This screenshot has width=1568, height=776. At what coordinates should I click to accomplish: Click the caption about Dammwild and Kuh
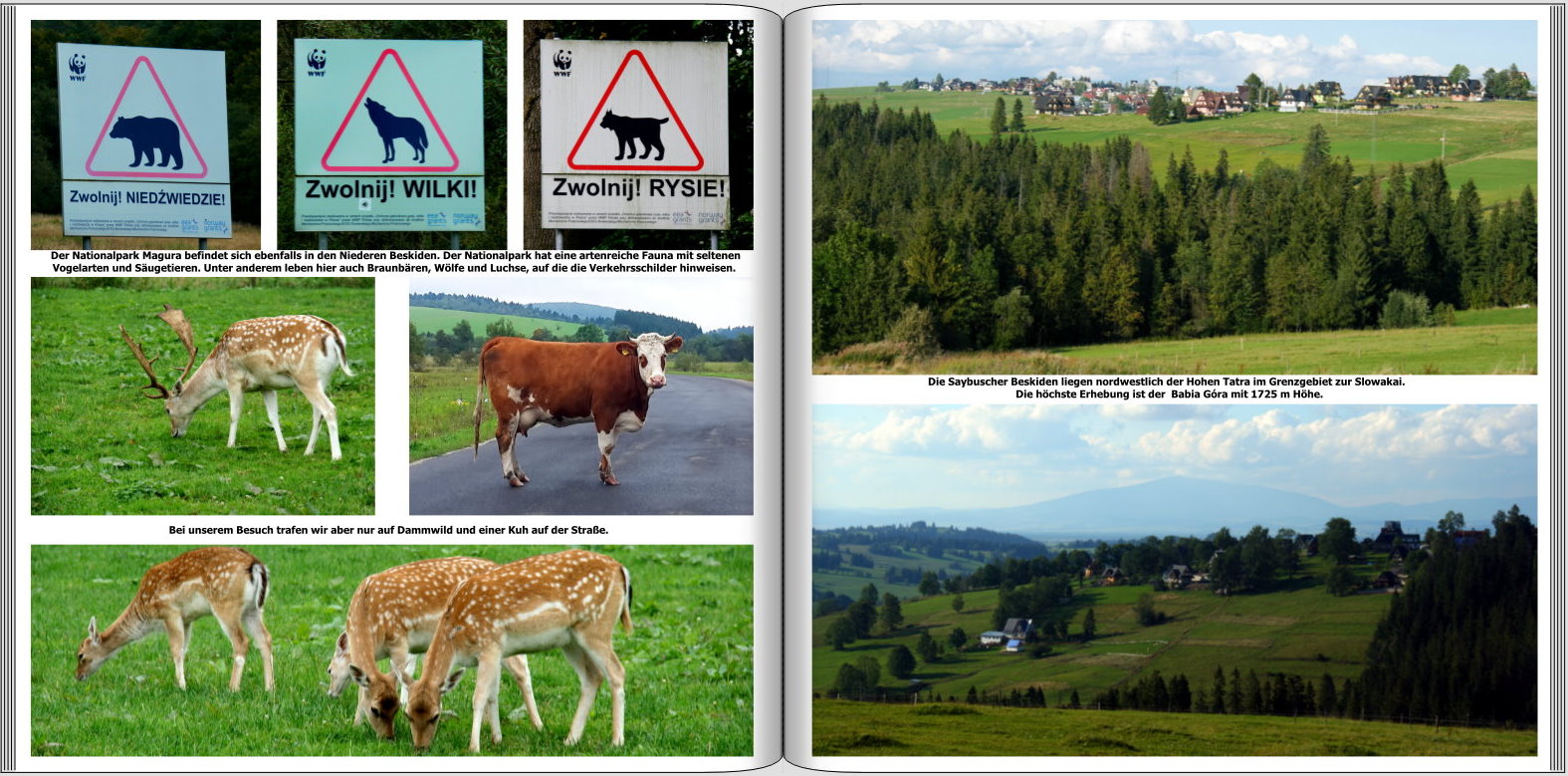(388, 530)
